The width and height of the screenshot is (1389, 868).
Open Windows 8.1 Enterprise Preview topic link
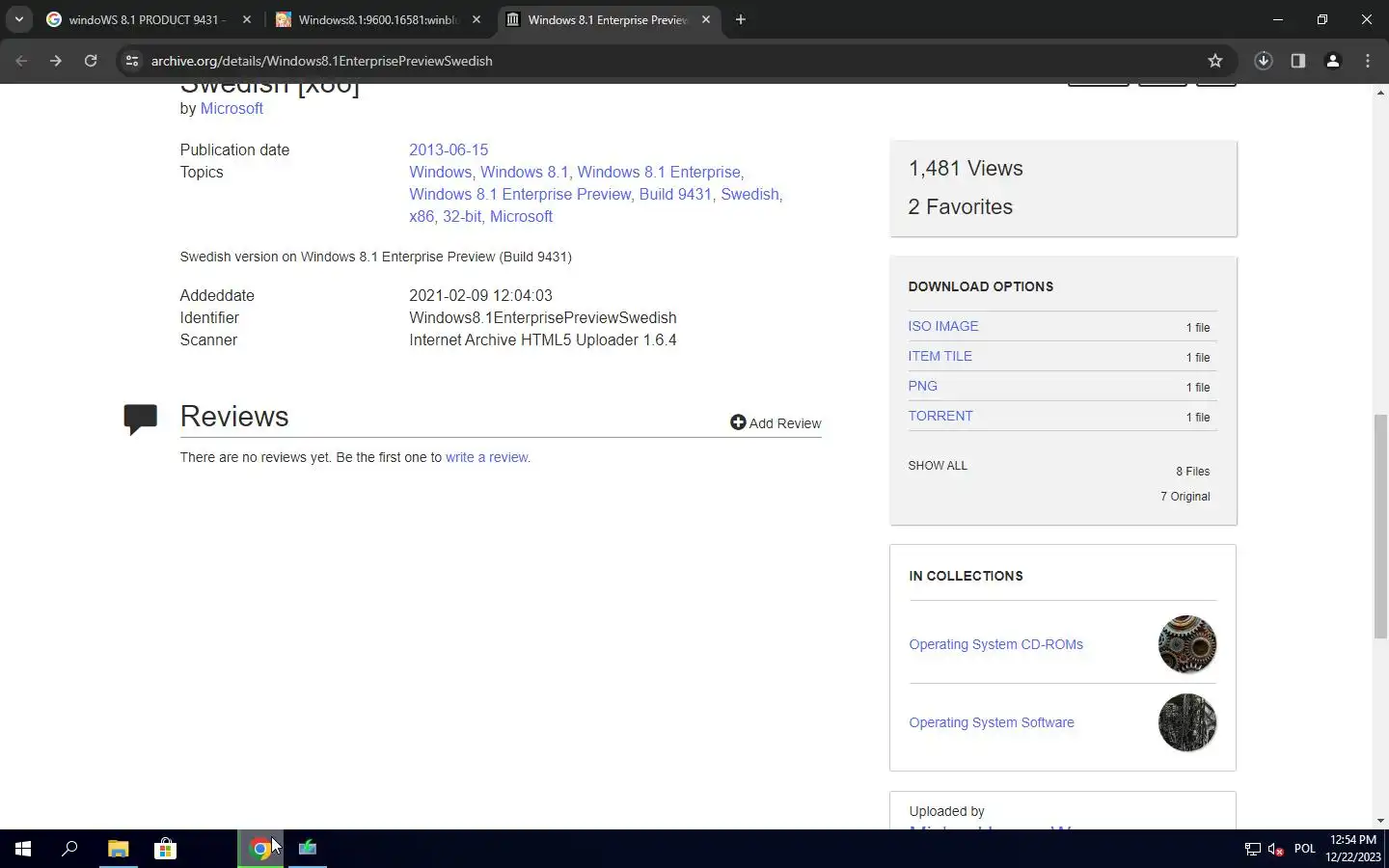(x=520, y=194)
